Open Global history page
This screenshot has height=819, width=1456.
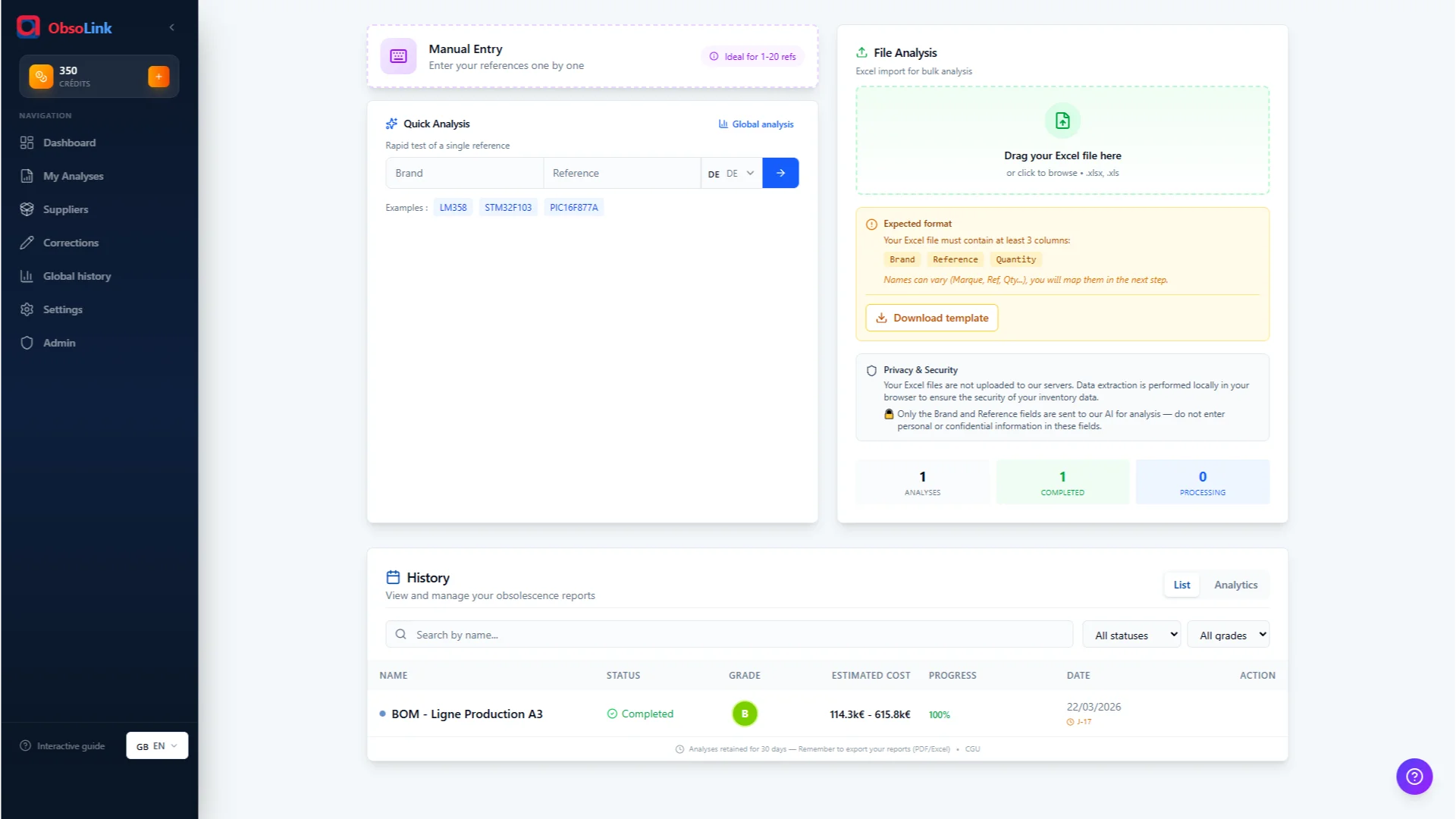coord(99,276)
